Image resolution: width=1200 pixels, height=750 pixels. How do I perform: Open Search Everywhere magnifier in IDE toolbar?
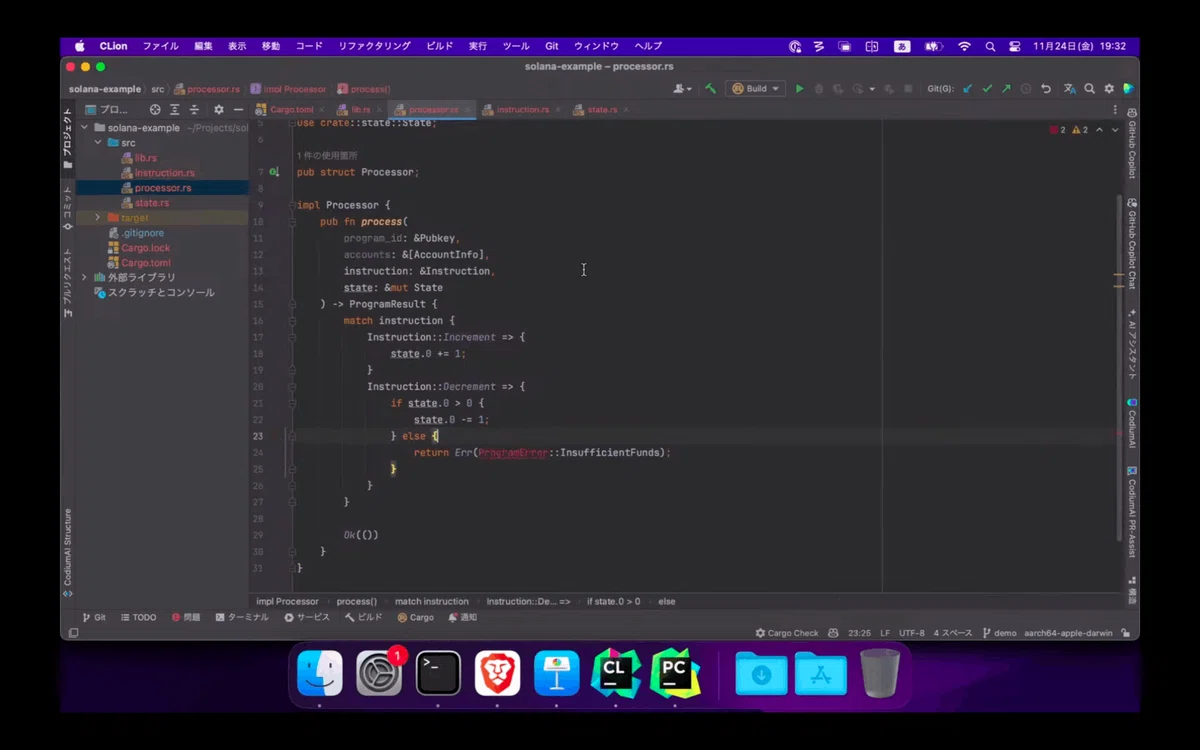tap(1090, 89)
